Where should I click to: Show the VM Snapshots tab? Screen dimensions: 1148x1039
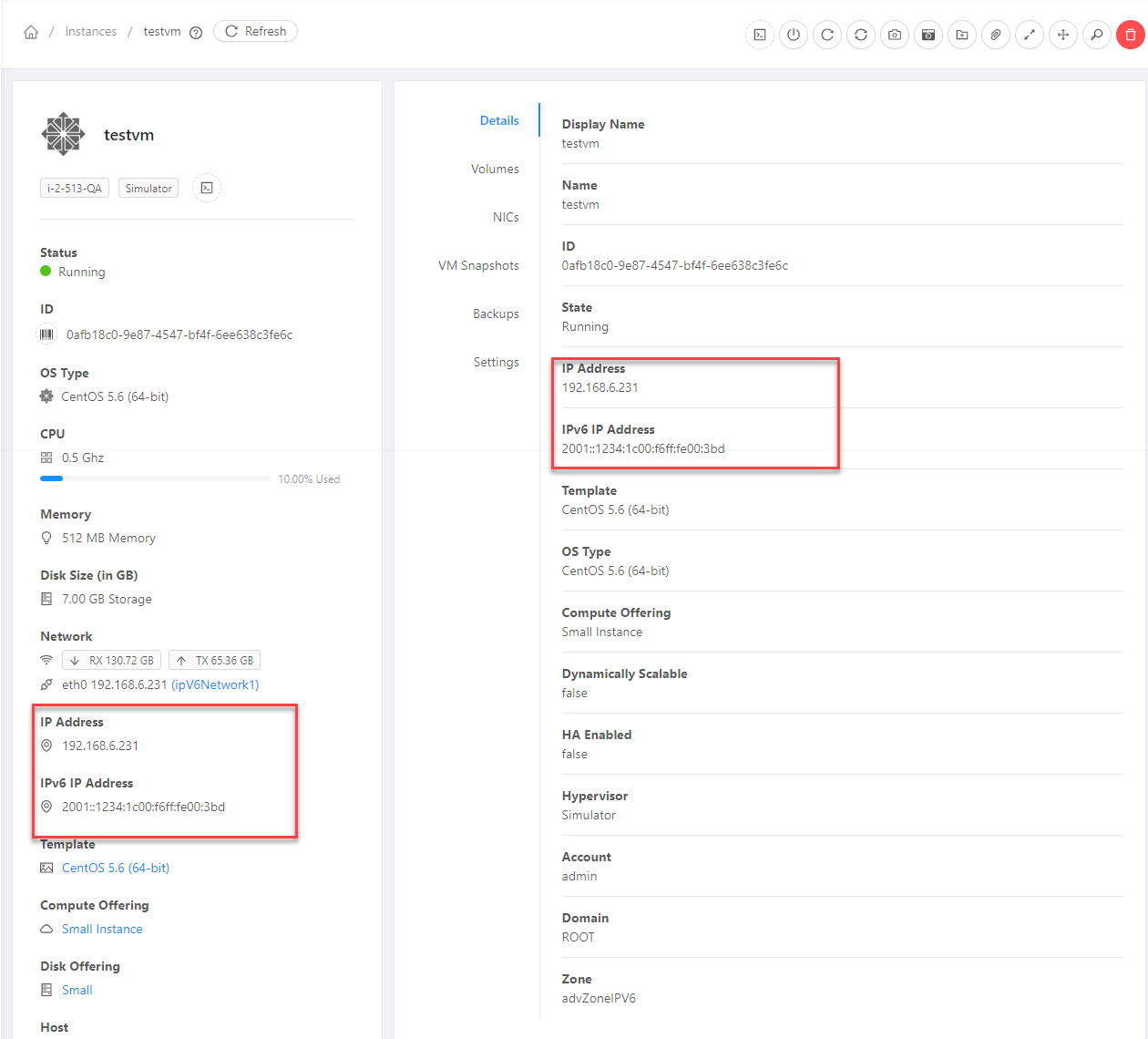click(x=478, y=265)
